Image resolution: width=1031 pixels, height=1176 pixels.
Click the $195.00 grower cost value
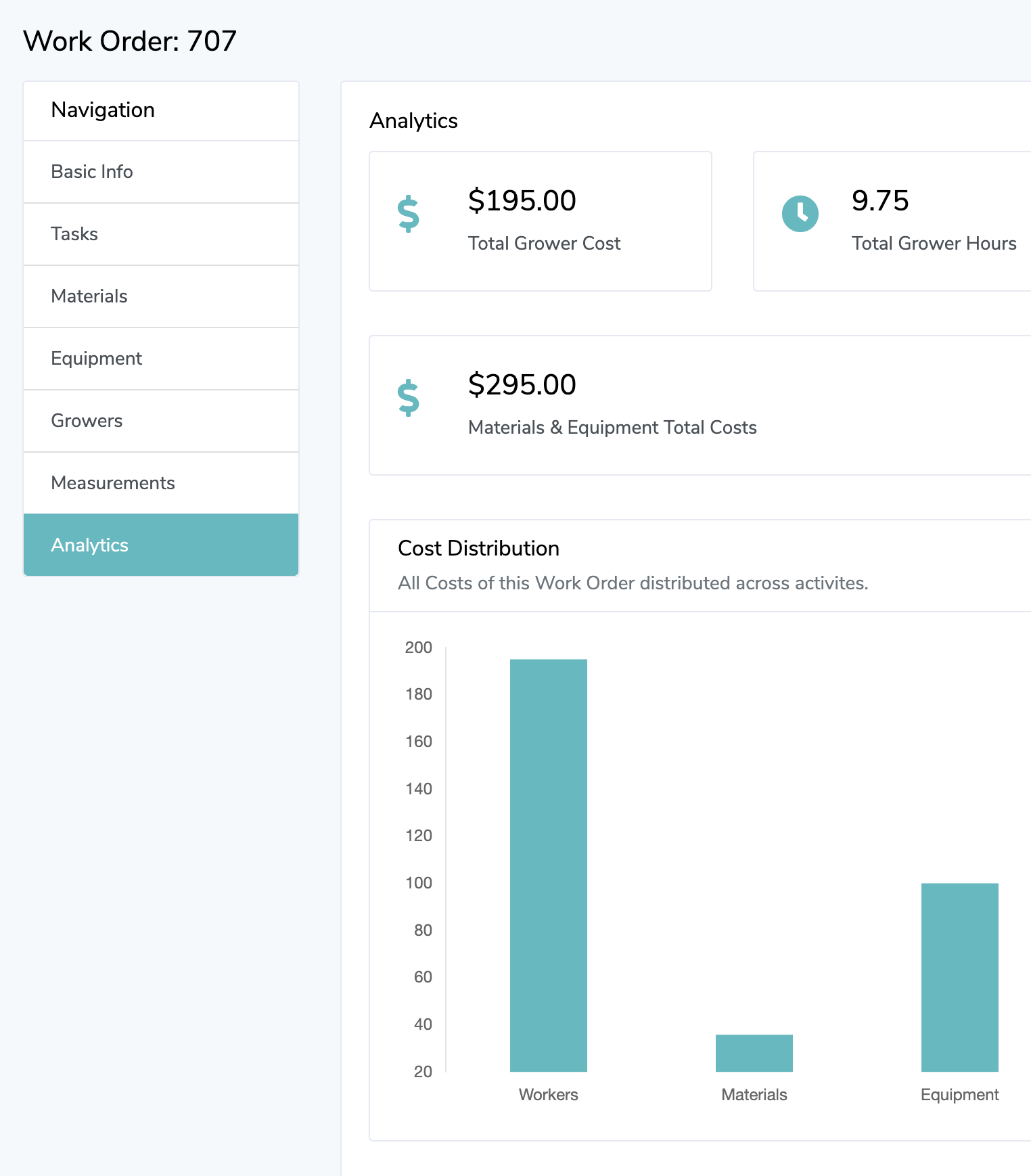pos(522,200)
